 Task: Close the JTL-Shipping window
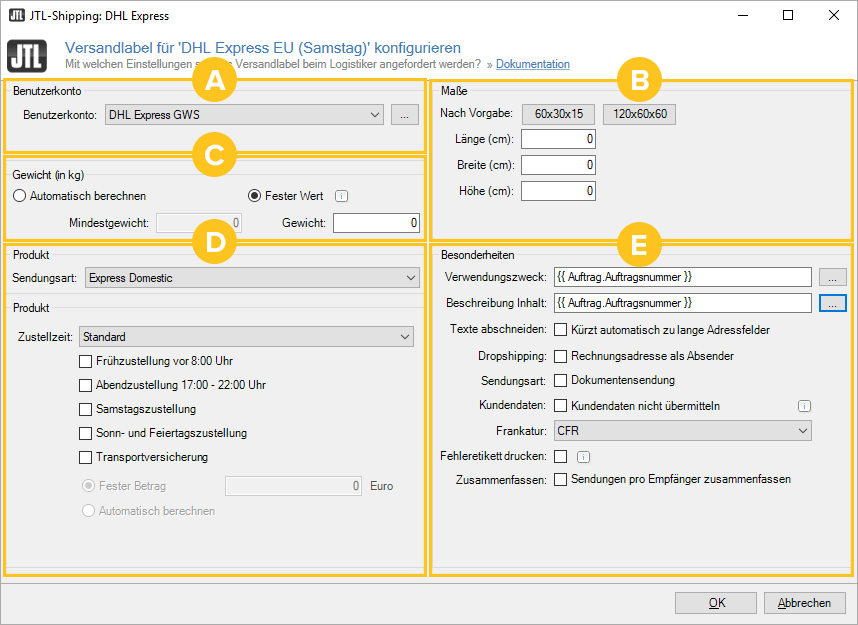[833, 15]
